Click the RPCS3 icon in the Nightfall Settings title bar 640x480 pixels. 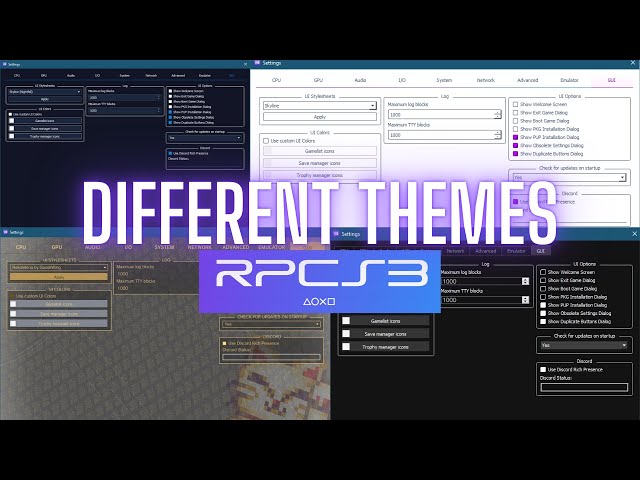pos(5,64)
